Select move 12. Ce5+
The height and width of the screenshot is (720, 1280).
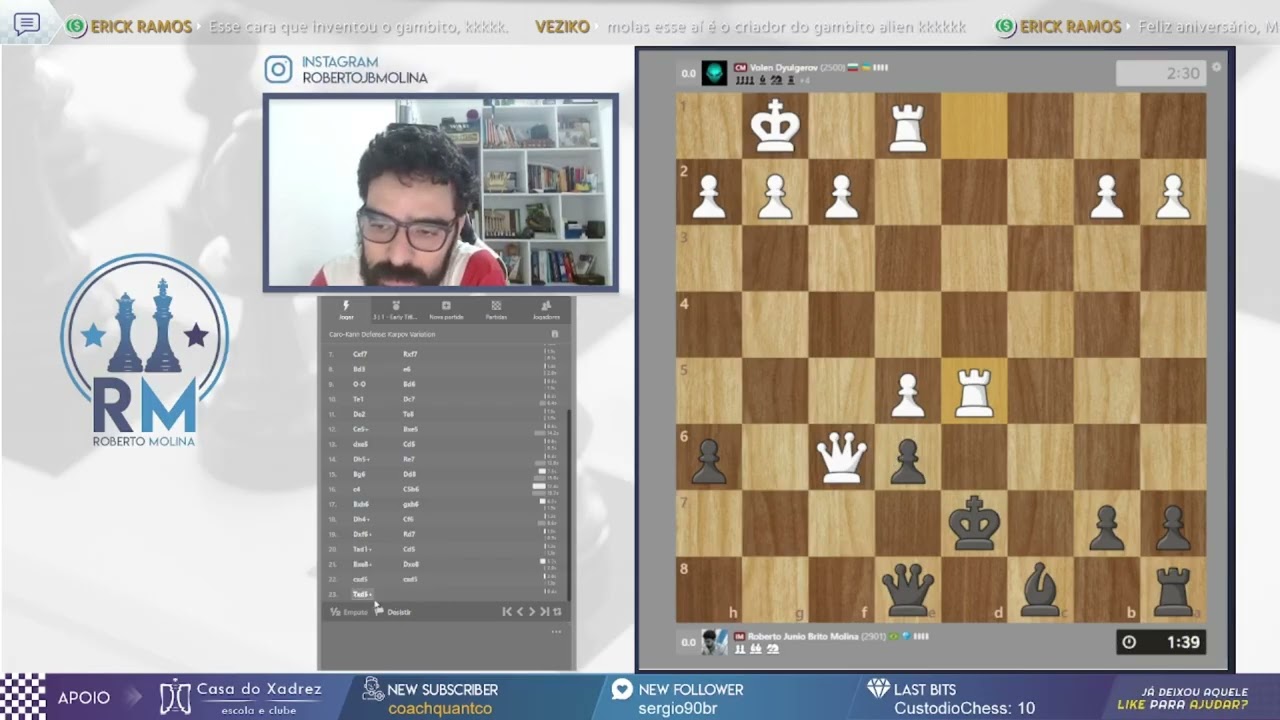pyautogui.click(x=360, y=429)
